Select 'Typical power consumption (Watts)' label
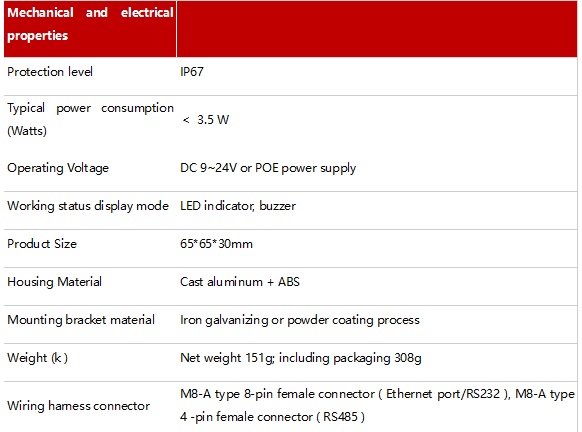Screen dimensions: 582x432 pos(90,120)
